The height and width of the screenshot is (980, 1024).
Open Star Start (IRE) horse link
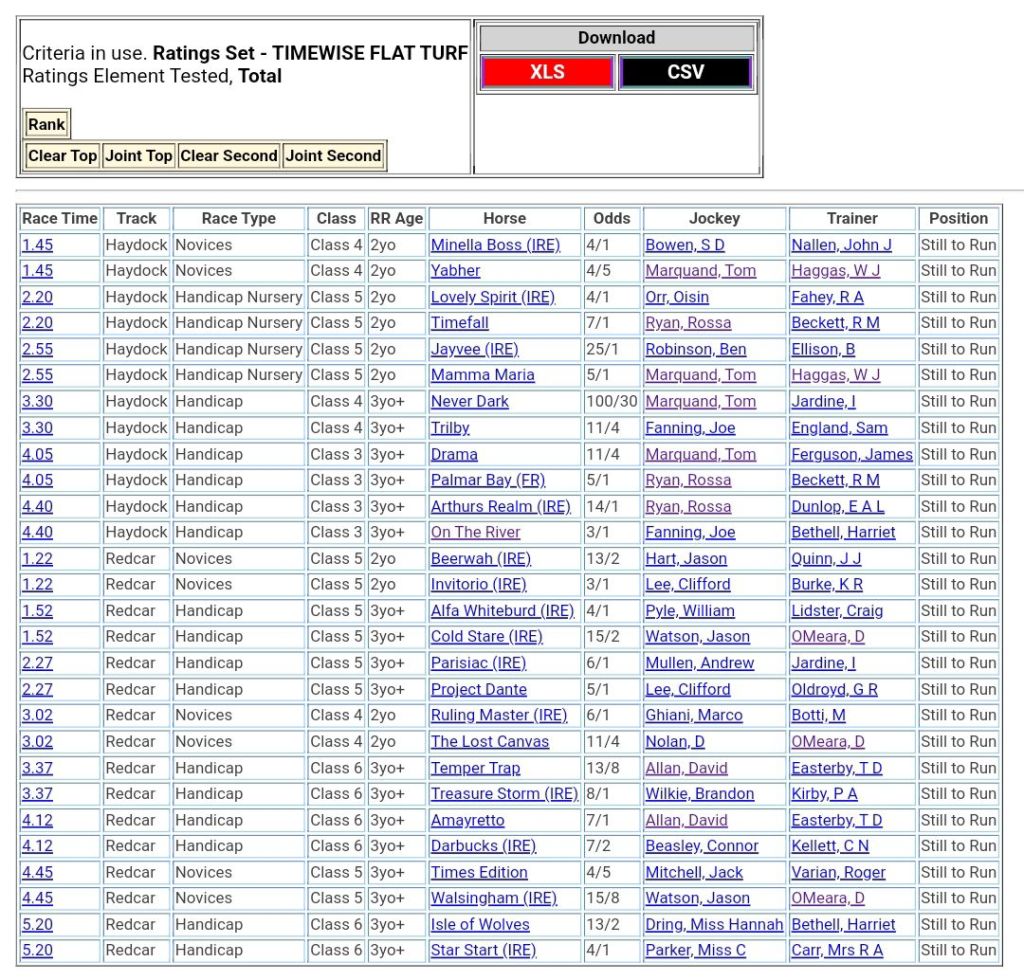tap(483, 950)
